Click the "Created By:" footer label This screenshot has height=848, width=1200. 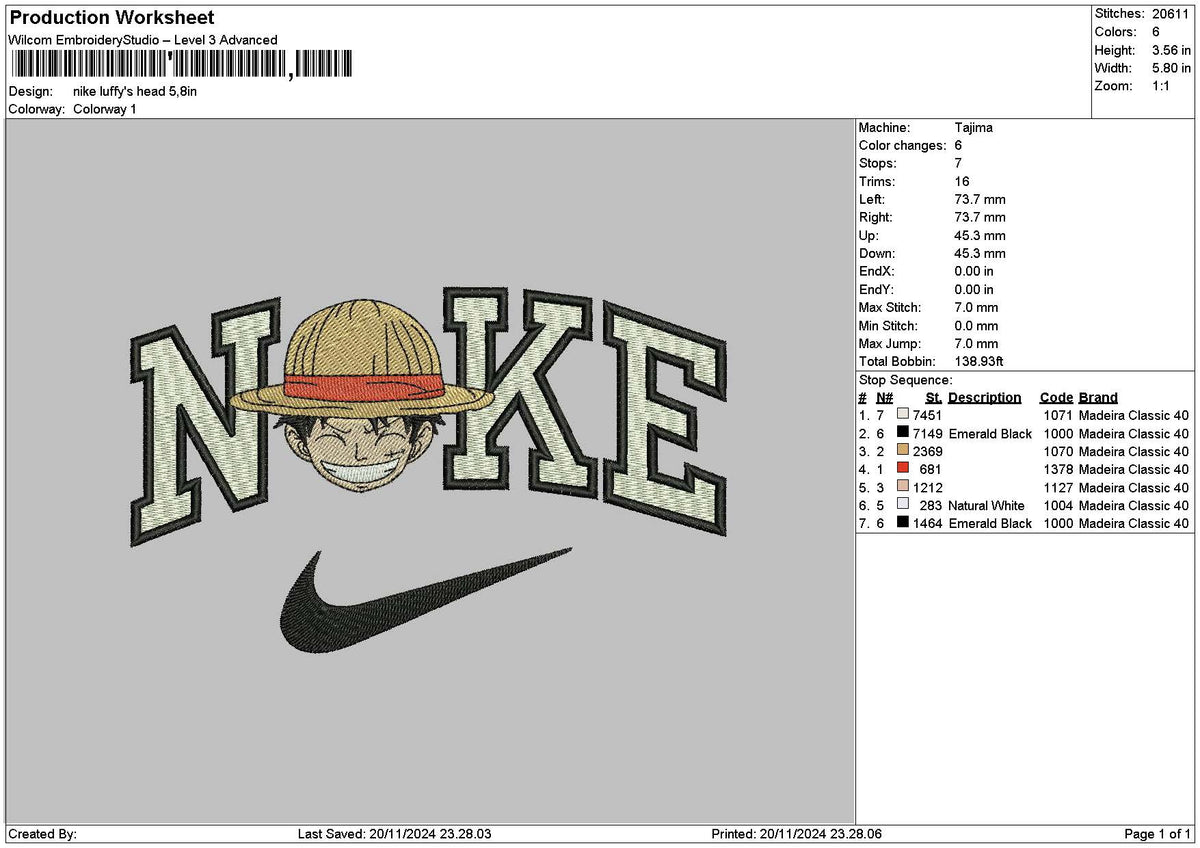tap(42, 834)
